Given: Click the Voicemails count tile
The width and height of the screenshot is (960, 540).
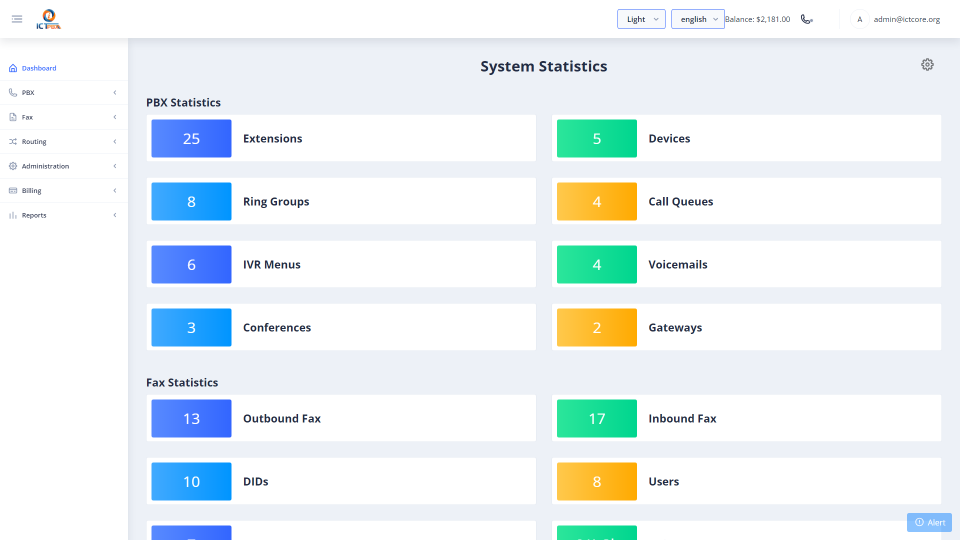Looking at the screenshot, I should coord(597,264).
